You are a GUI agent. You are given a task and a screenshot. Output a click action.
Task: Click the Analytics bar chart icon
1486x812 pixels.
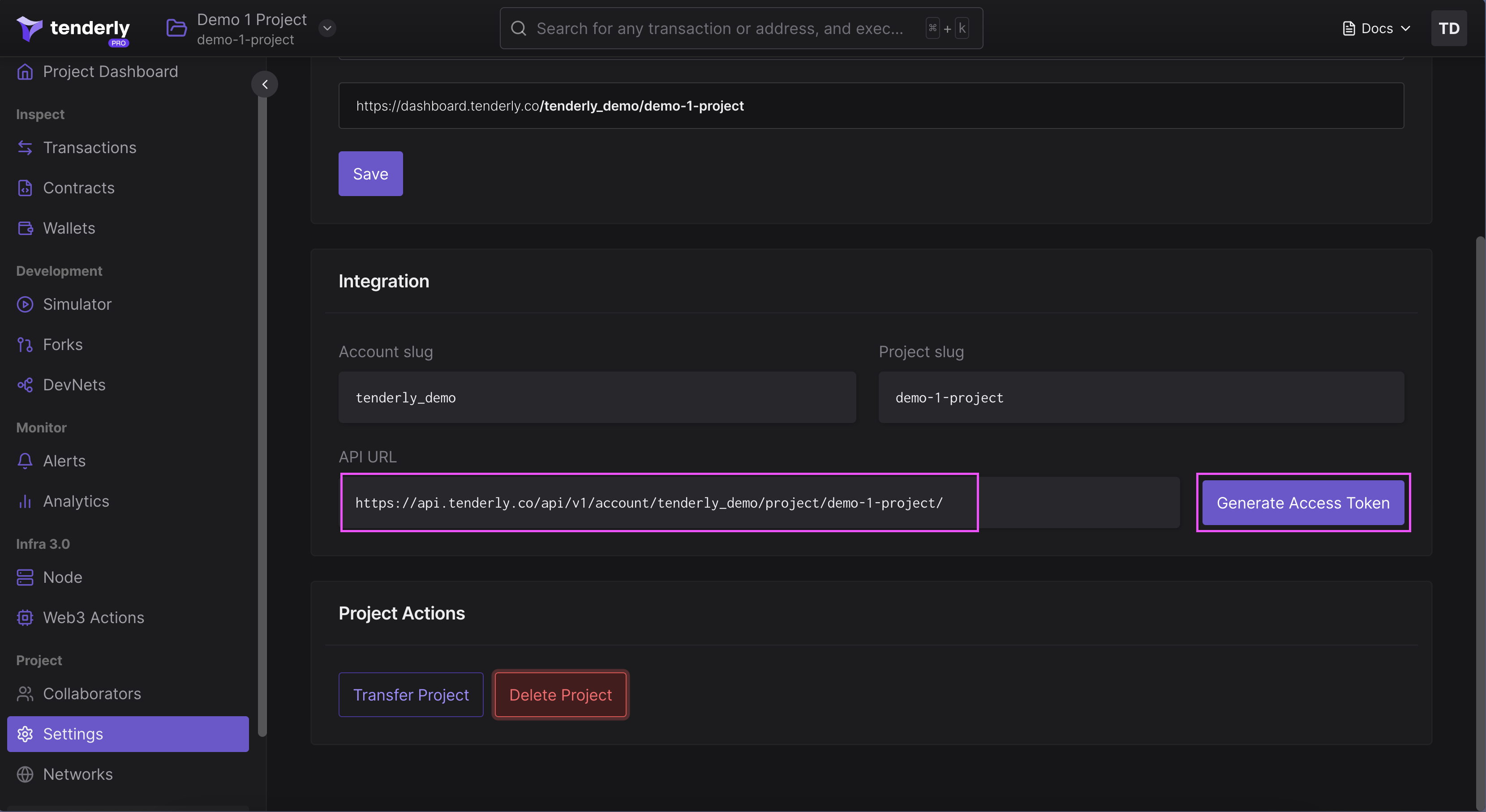click(25, 501)
